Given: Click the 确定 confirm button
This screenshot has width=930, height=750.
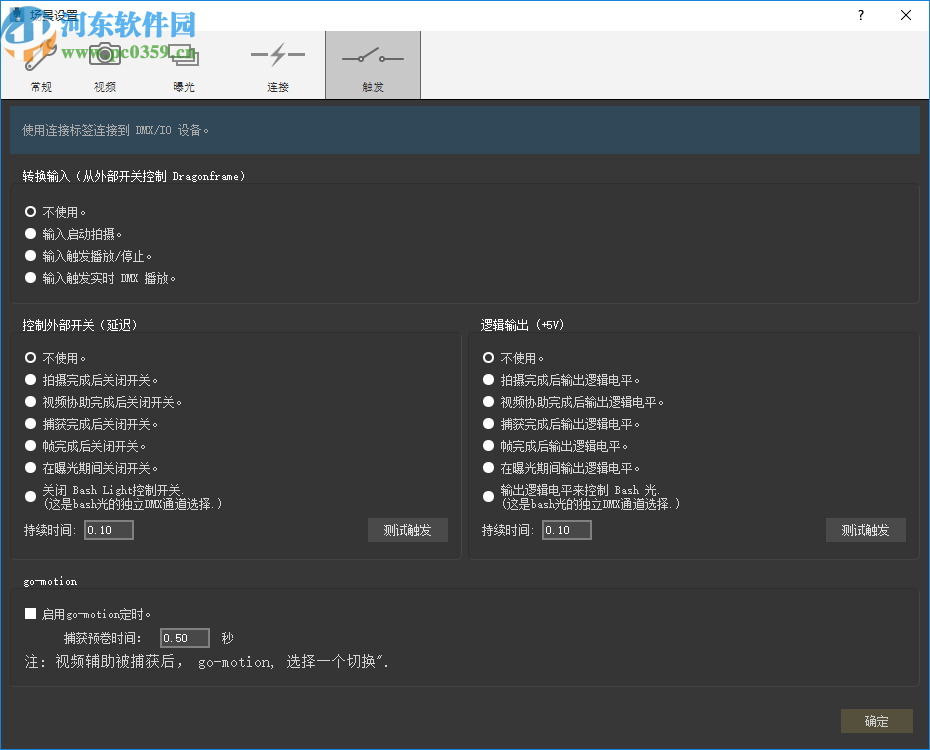Looking at the screenshot, I should tap(876, 721).
